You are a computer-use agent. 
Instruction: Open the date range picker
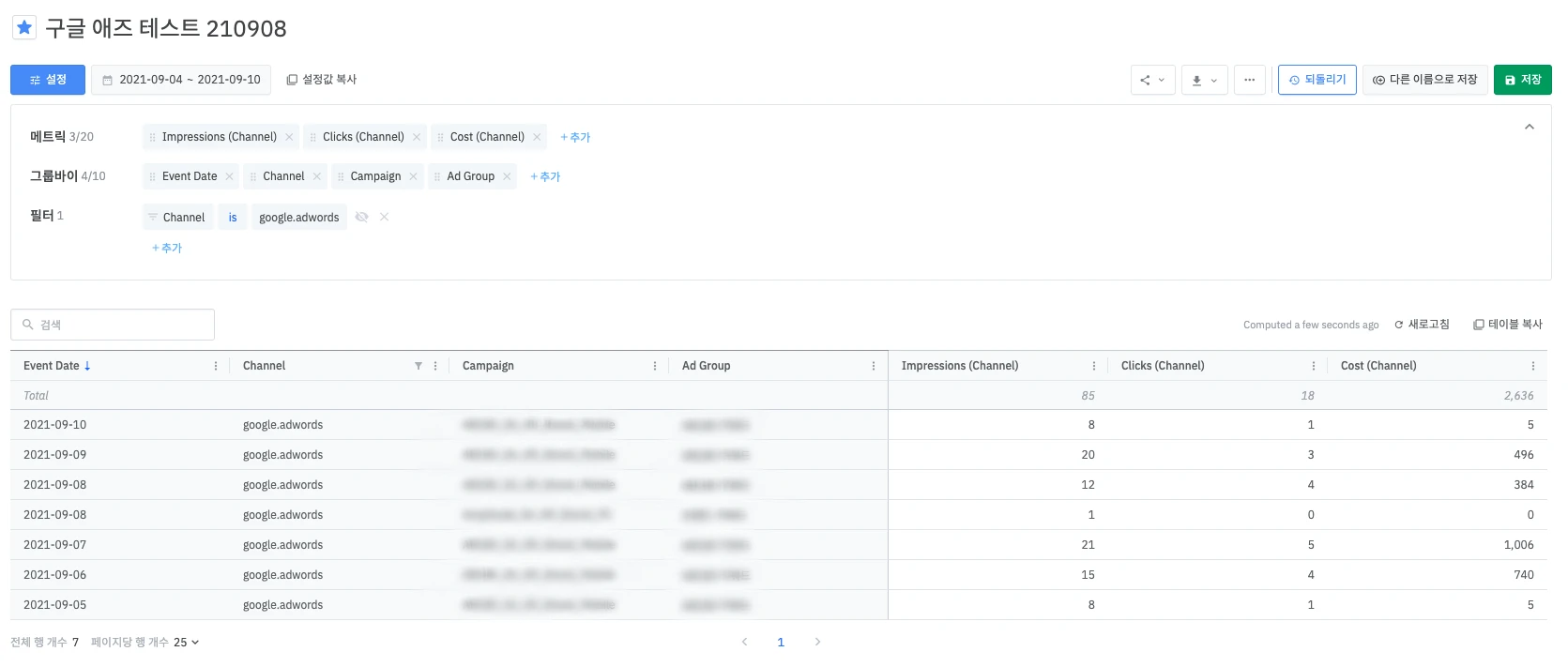[x=181, y=80]
